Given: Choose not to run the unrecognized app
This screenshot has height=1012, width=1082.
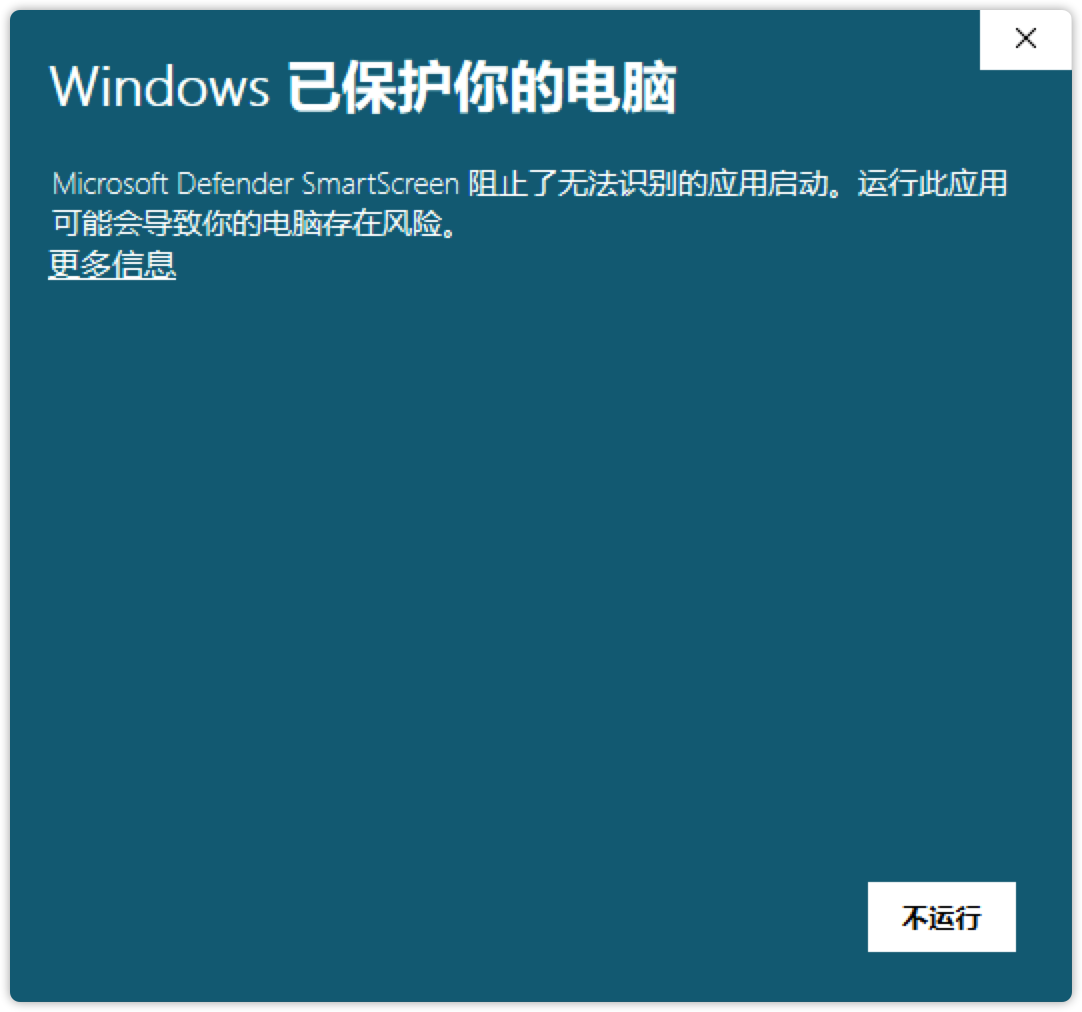Looking at the screenshot, I should tap(941, 917).
